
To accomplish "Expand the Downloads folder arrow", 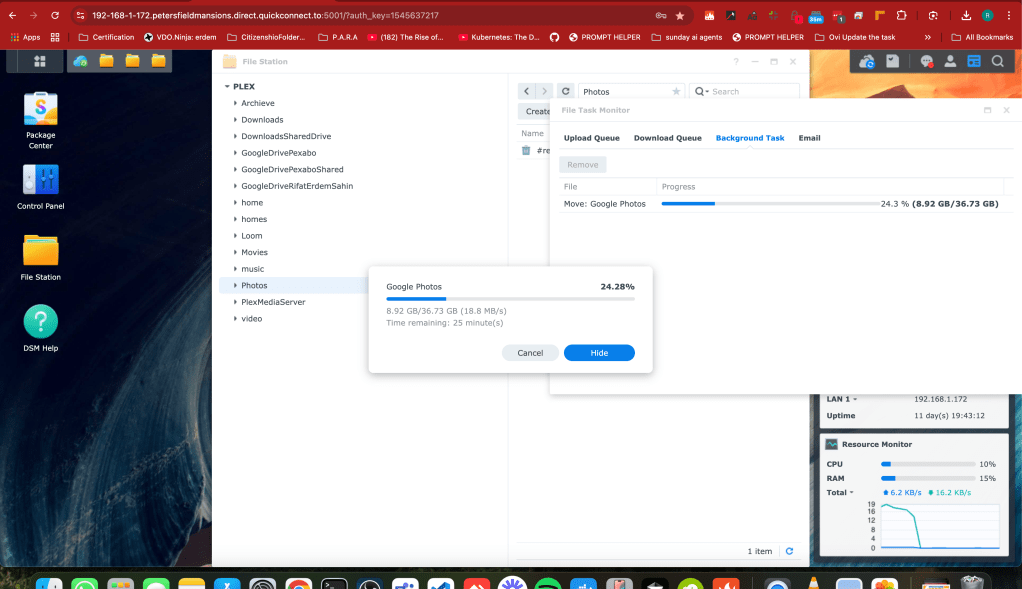I will [235, 119].
